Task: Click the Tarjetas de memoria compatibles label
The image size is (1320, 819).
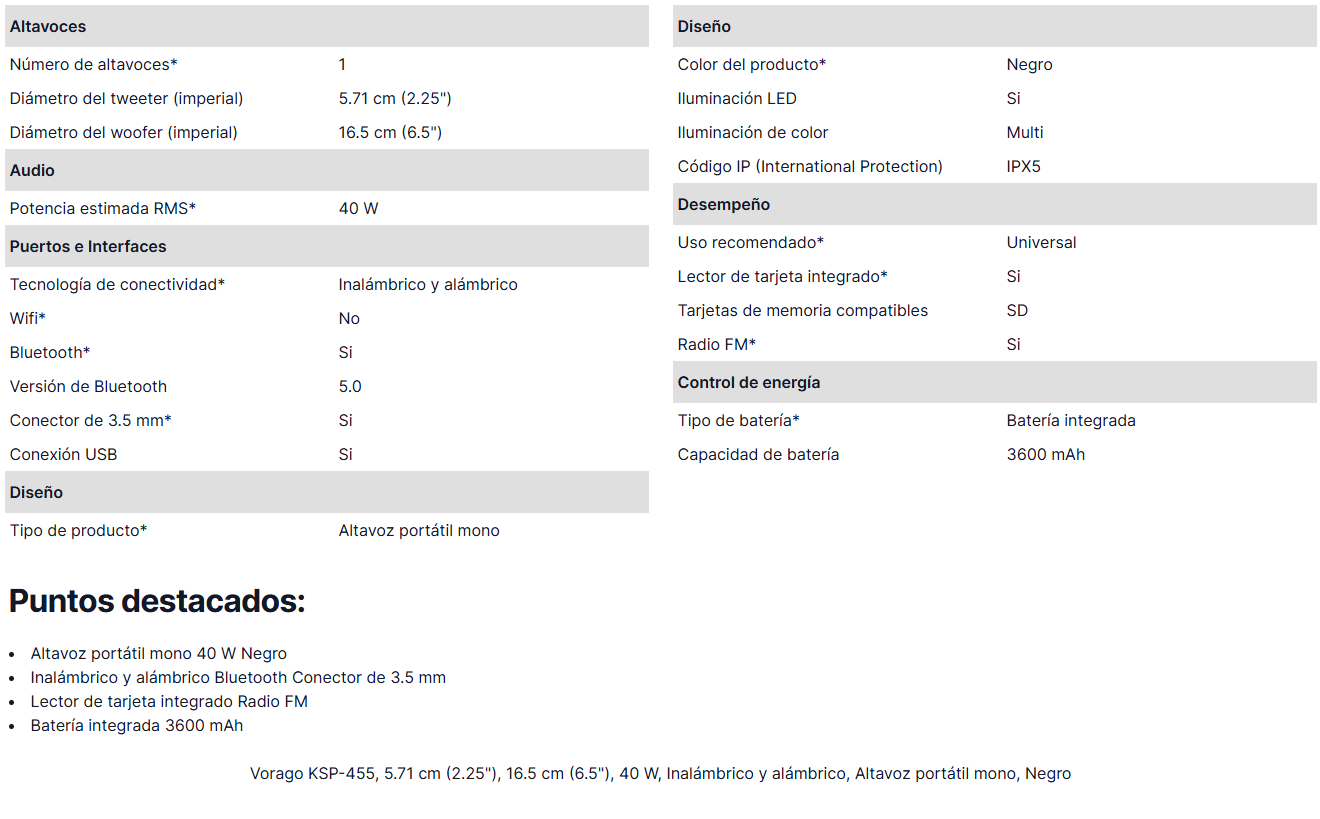Action: 802,311
